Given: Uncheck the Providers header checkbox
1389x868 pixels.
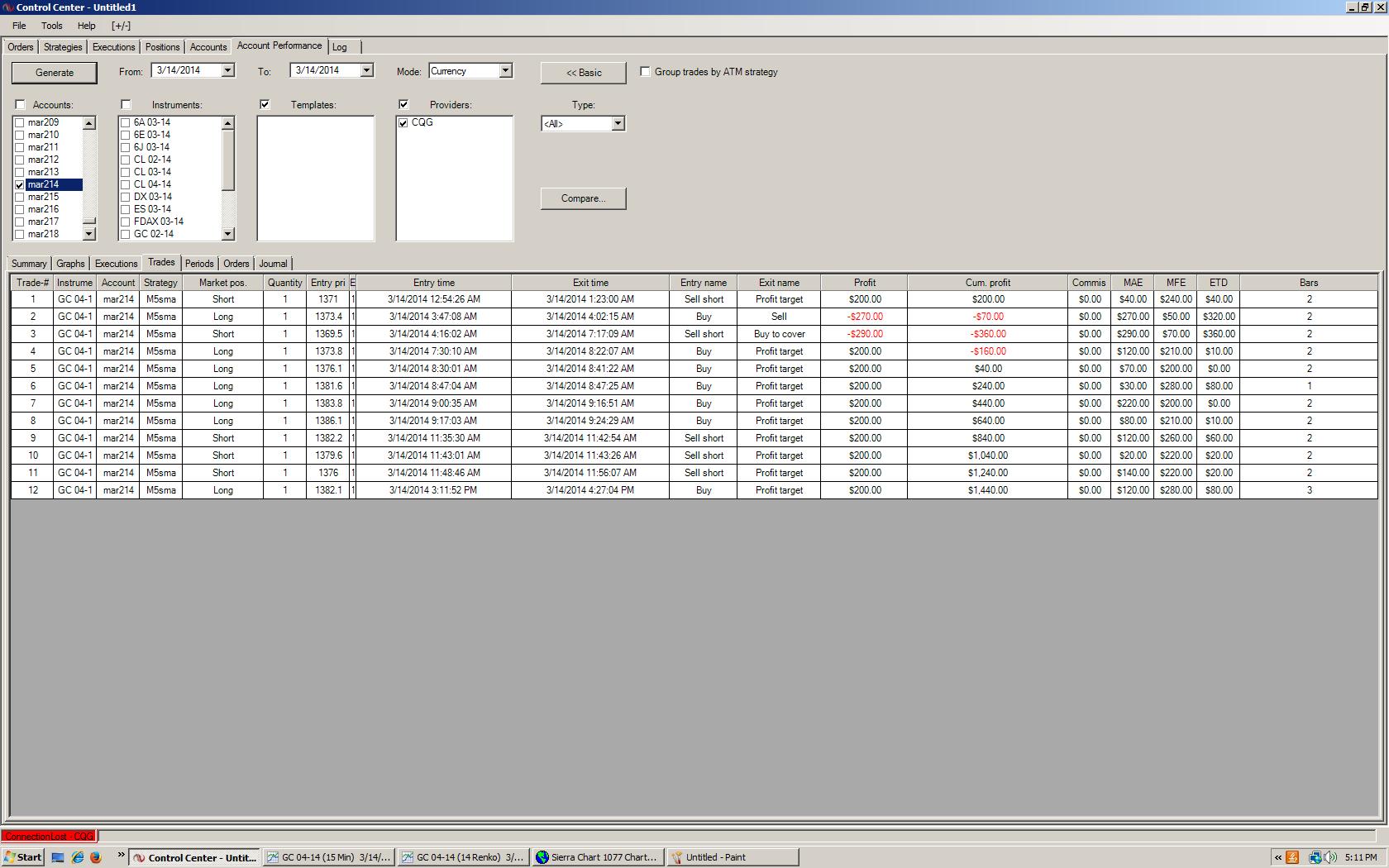Looking at the screenshot, I should 403,105.
